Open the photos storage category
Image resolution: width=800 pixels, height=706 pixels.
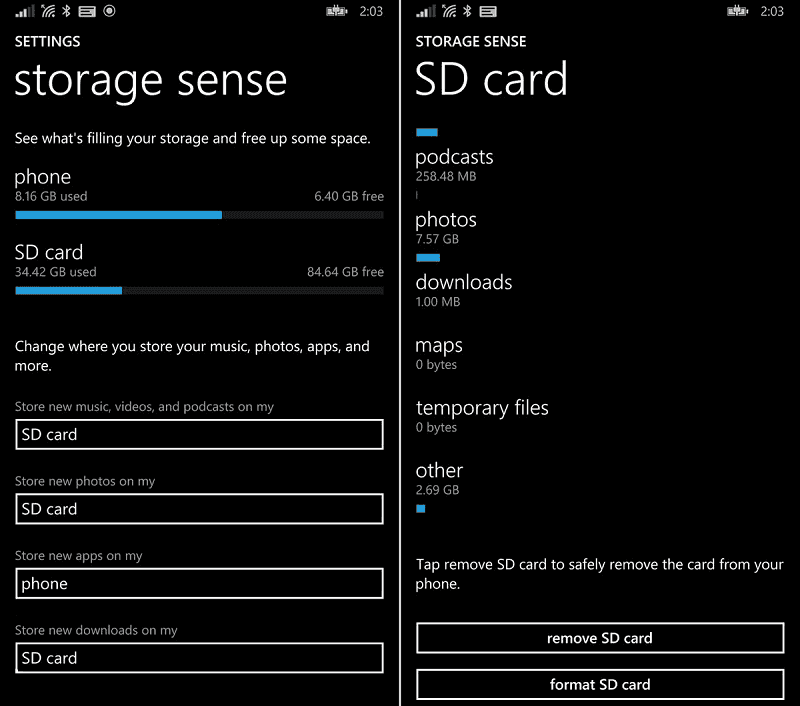(446, 228)
